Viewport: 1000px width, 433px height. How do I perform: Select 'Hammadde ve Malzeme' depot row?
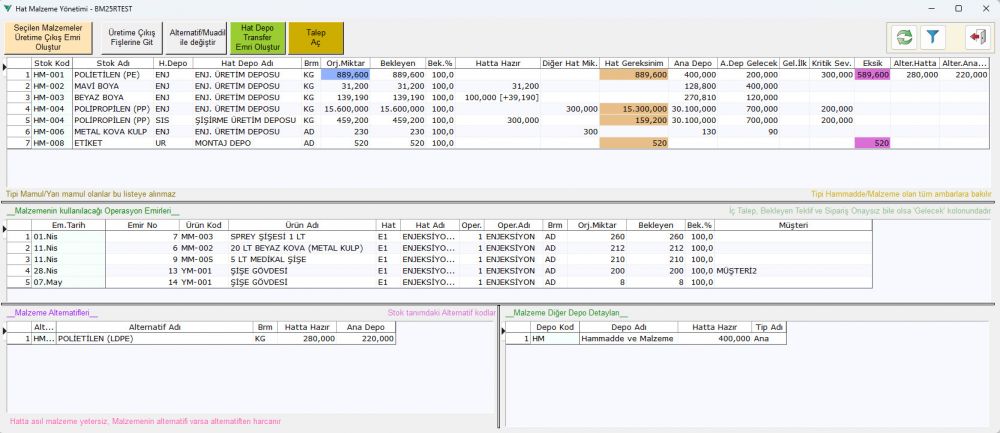(628, 339)
